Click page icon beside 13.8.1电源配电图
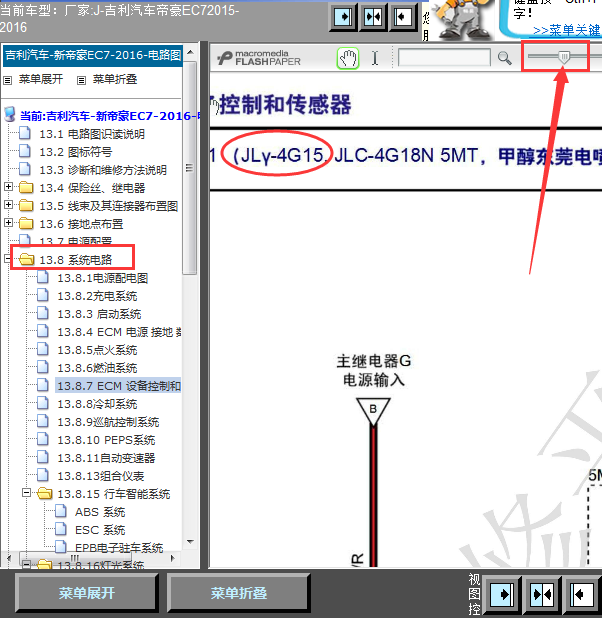Image resolution: width=602 pixels, height=618 pixels. (x=43, y=277)
